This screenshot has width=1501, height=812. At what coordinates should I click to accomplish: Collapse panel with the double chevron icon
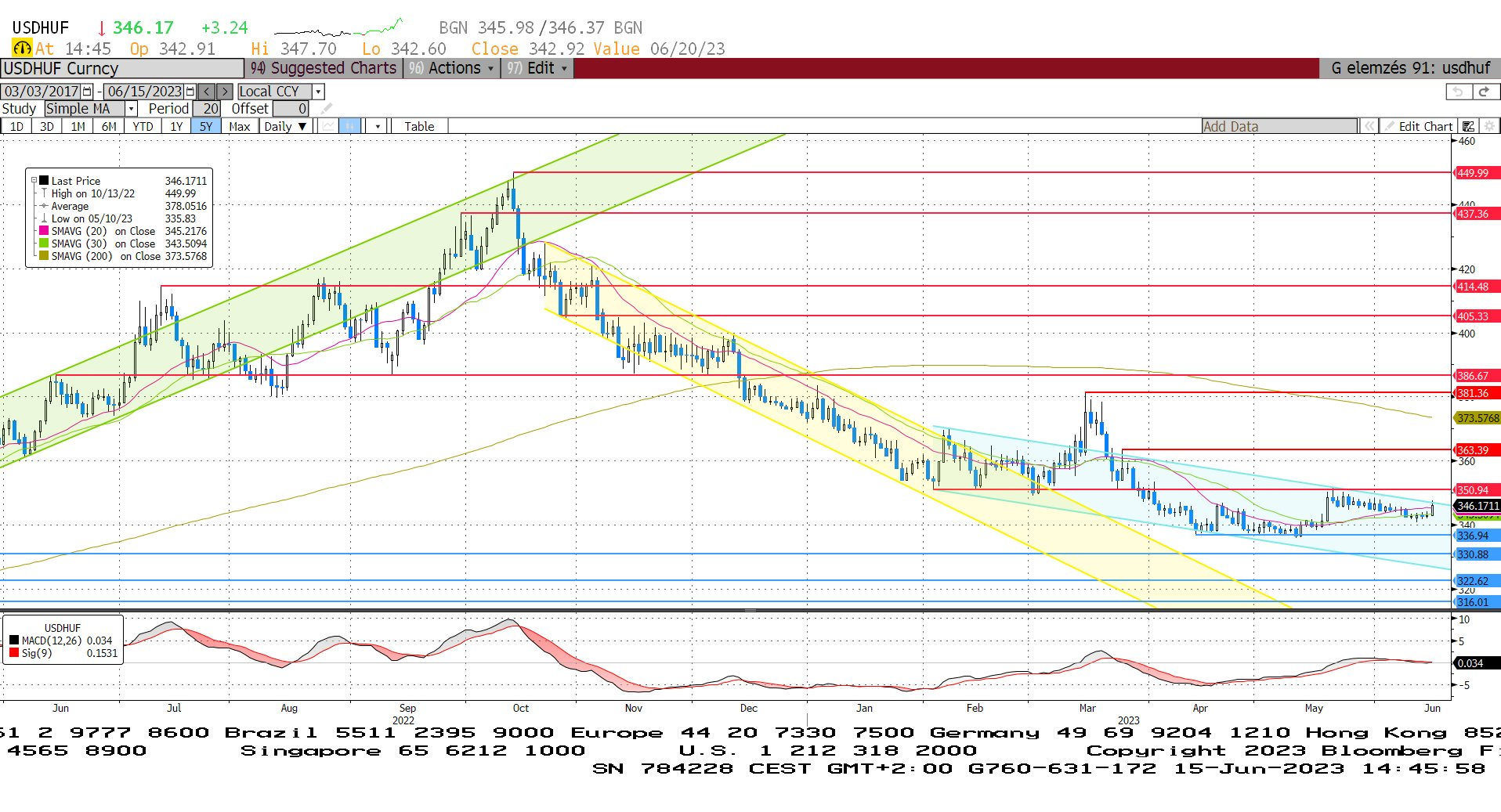tap(1369, 126)
